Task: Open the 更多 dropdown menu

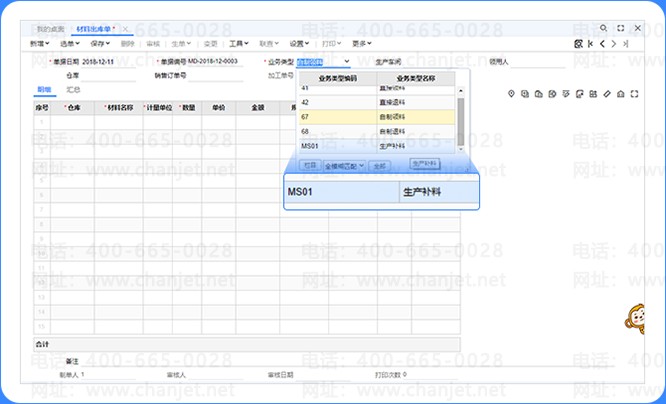Action: tap(361, 43)
